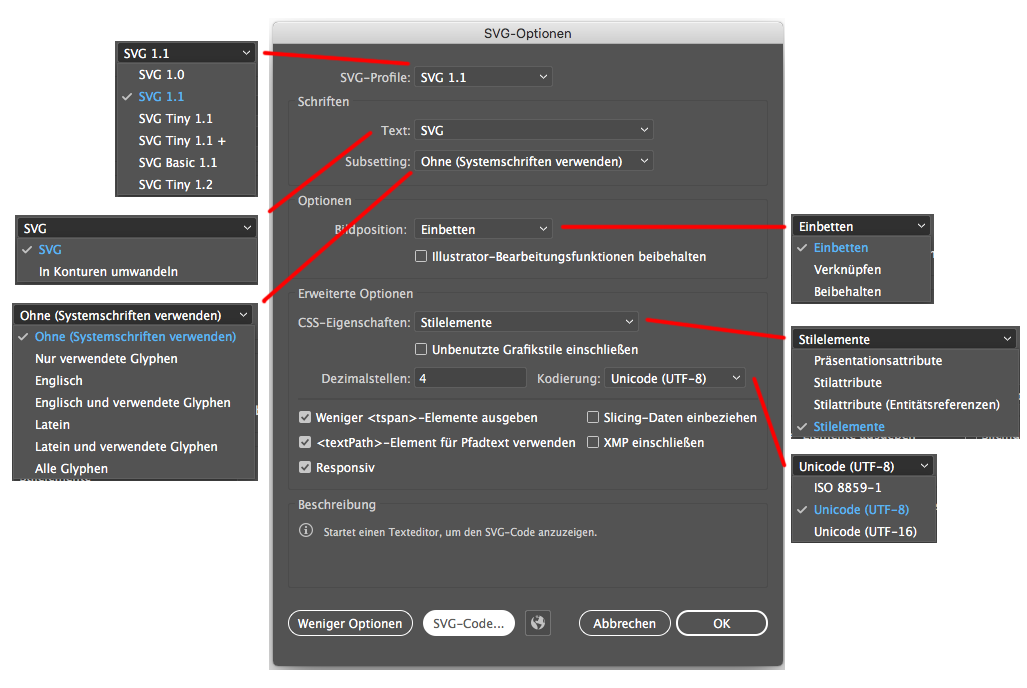
Task: Open the Text dropdown under Schriften
Action: click(534, 130)
